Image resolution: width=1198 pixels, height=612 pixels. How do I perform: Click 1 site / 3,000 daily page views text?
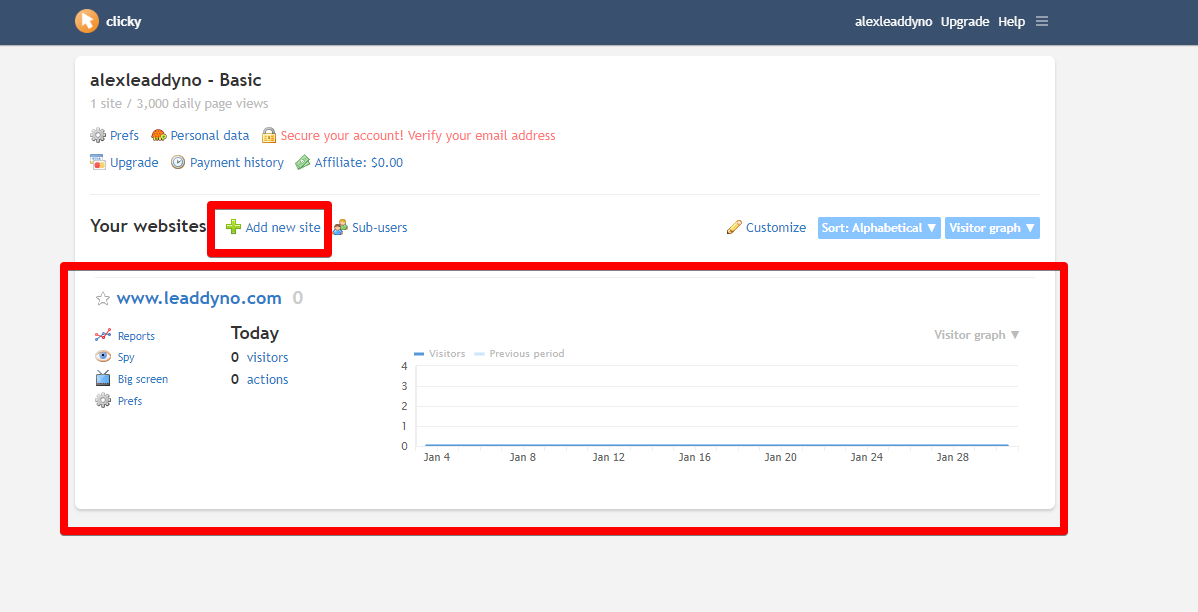pos(179,103)
